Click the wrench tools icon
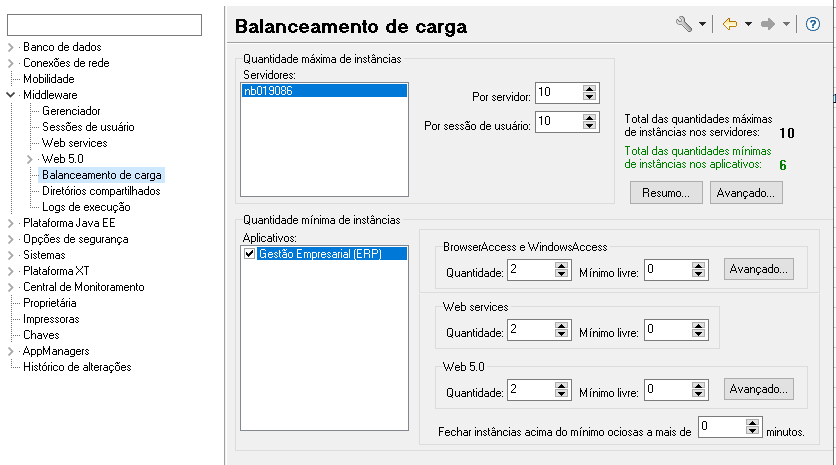 [x=684, y=24]
